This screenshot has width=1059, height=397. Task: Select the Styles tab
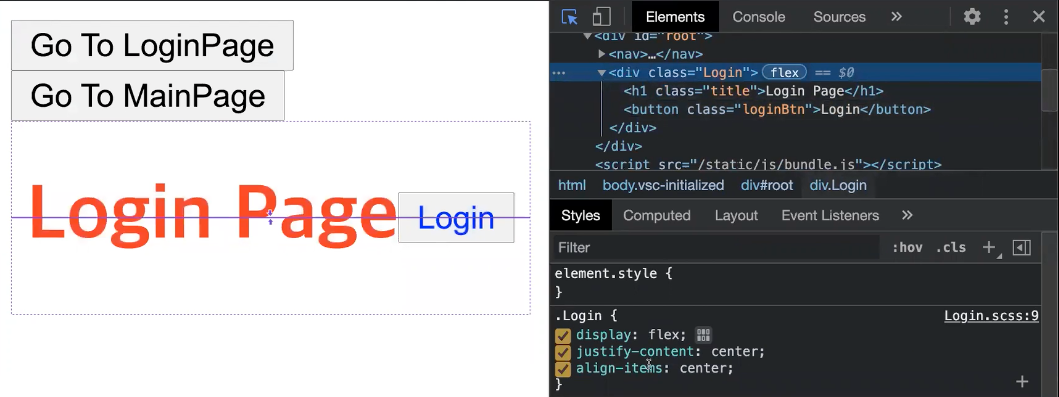[581, 215]
